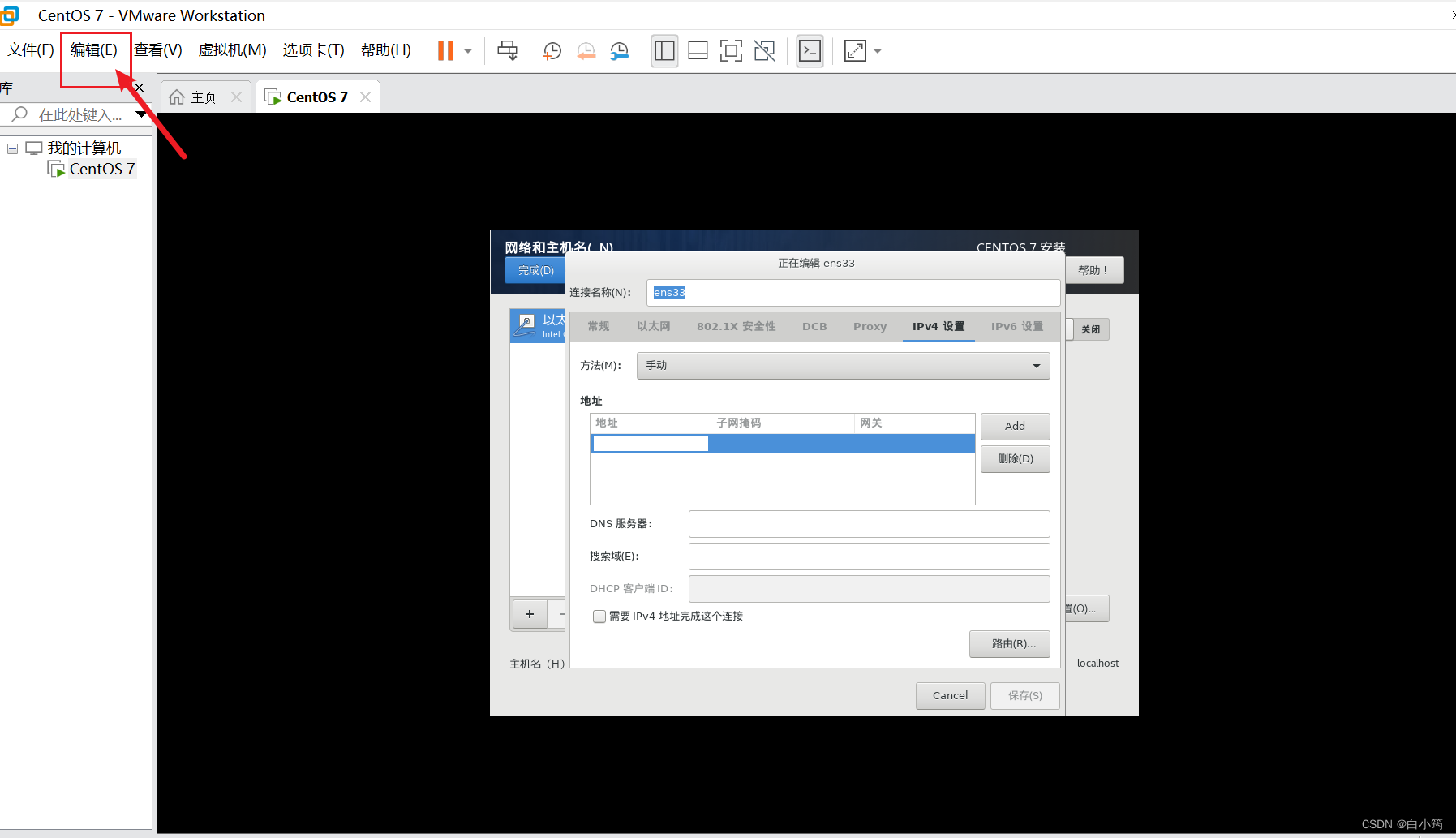Screen dimensions: 1456x838
Task: Toggle the library sidebar view
Action: (664, 51)
